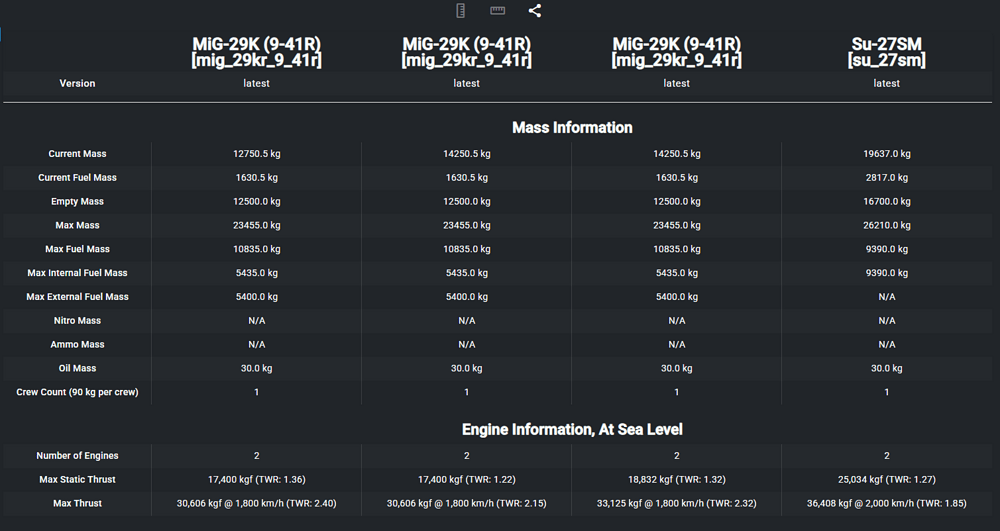Image resolution: width=1000 pixels, height=531 pixels.
Task: Click the Max Static Thrust row label
Action: click(77, 479)
